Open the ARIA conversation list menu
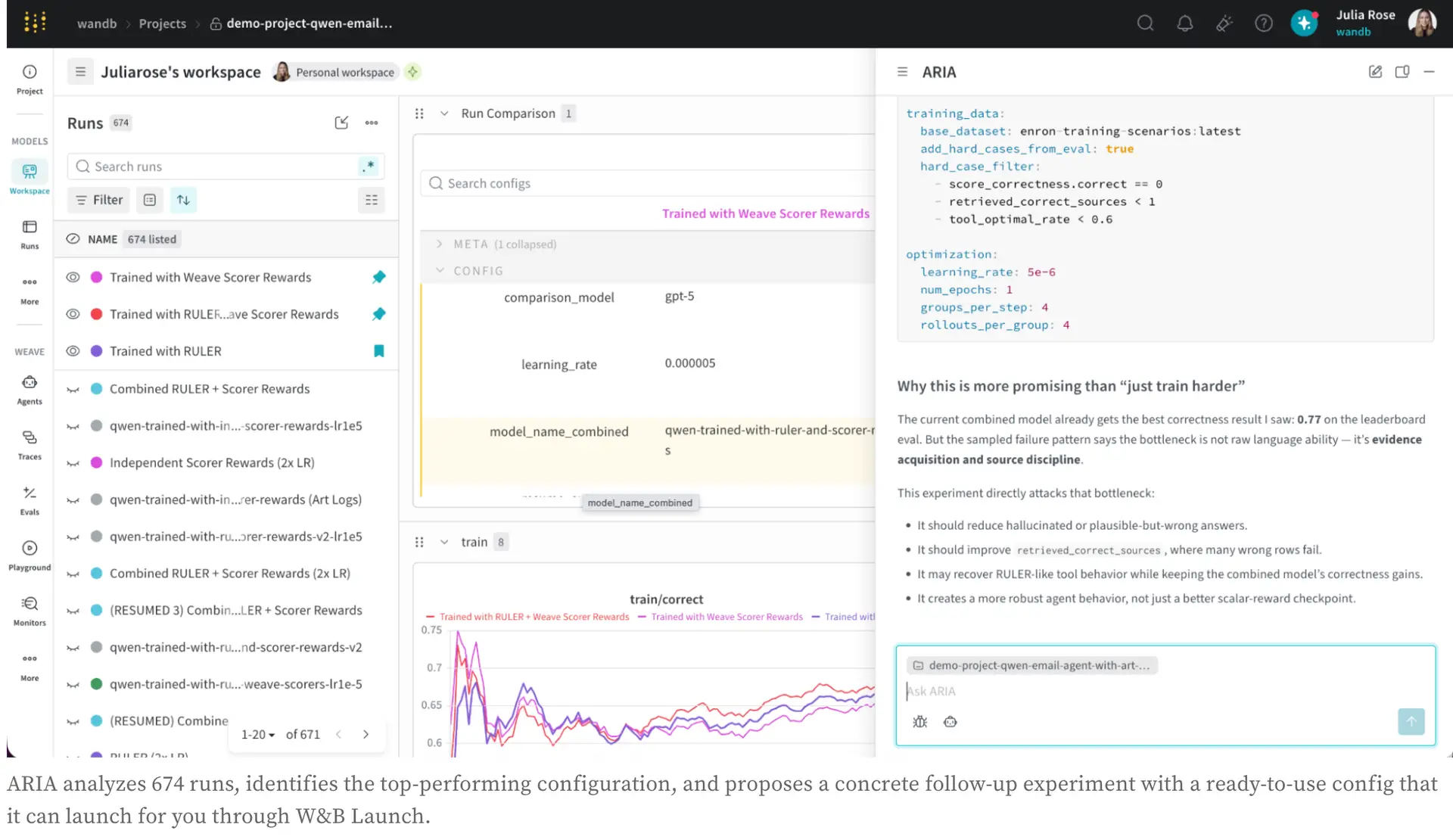Screen dimensions: 1453x840 click(x=902, y=72)
